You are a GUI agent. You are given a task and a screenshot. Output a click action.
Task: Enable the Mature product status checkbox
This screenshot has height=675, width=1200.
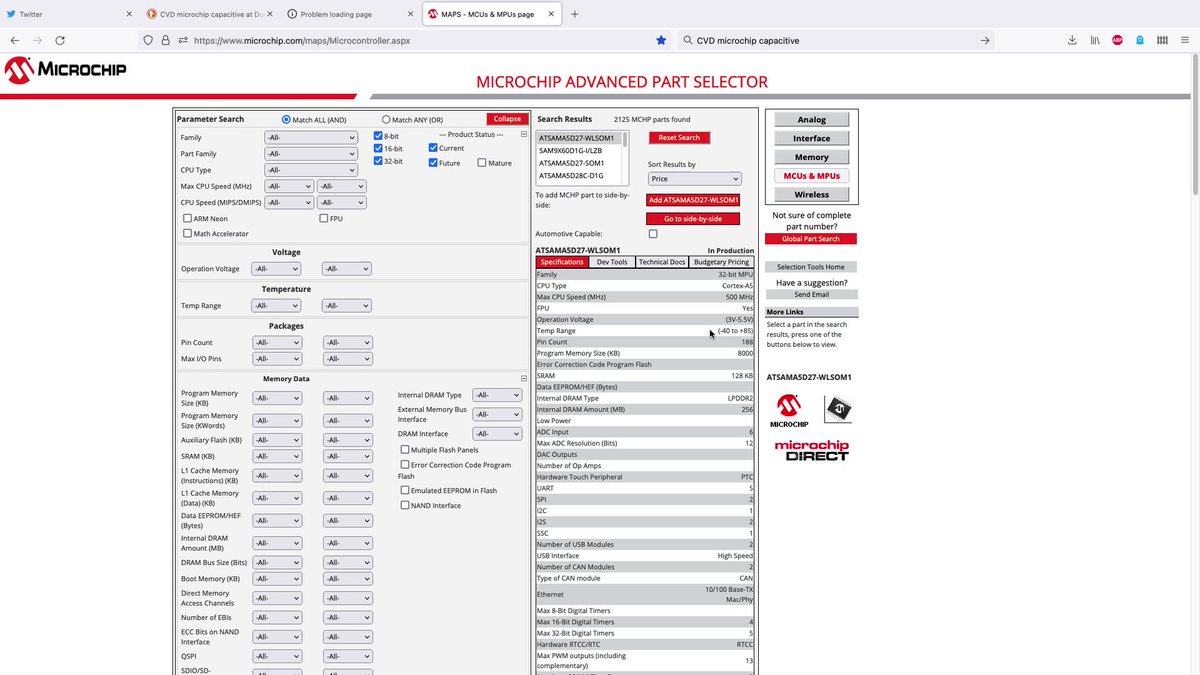tap(482, 162)
